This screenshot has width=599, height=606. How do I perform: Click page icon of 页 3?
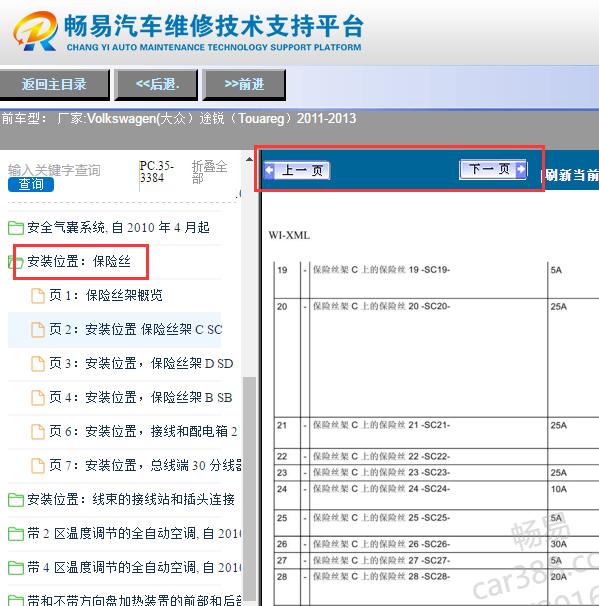(x=38, y=364)
